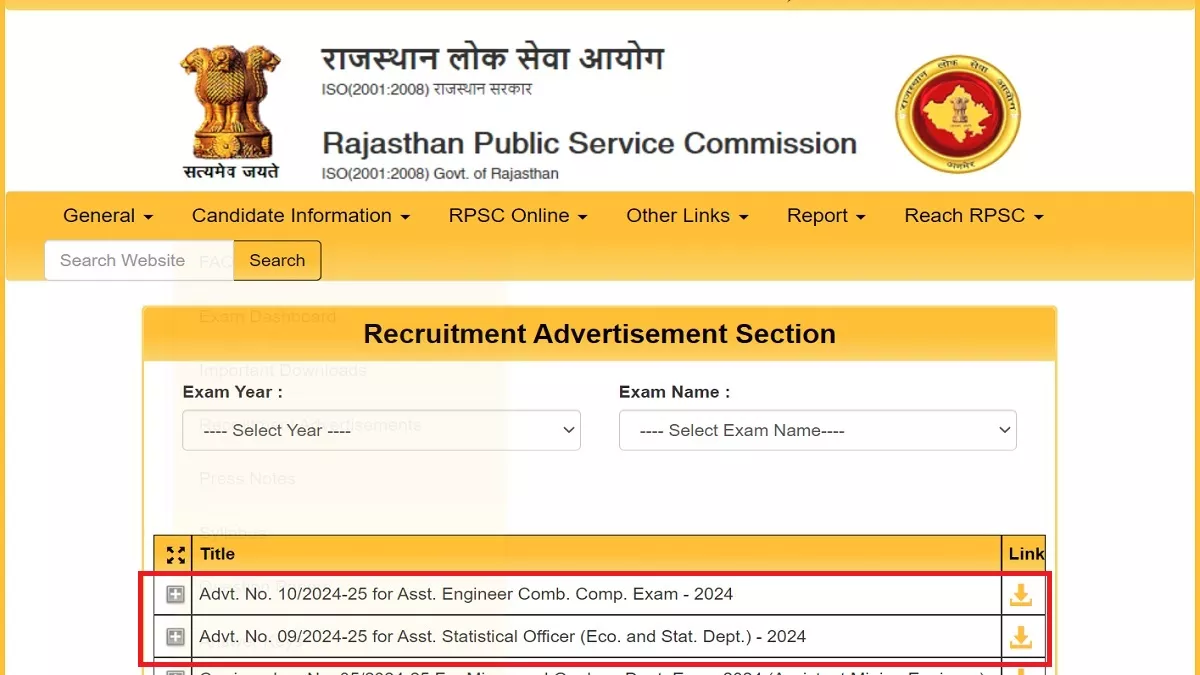Click the Search button
Image resolution: width=1200 pixels, height=675 pixels.
point(277,260)
